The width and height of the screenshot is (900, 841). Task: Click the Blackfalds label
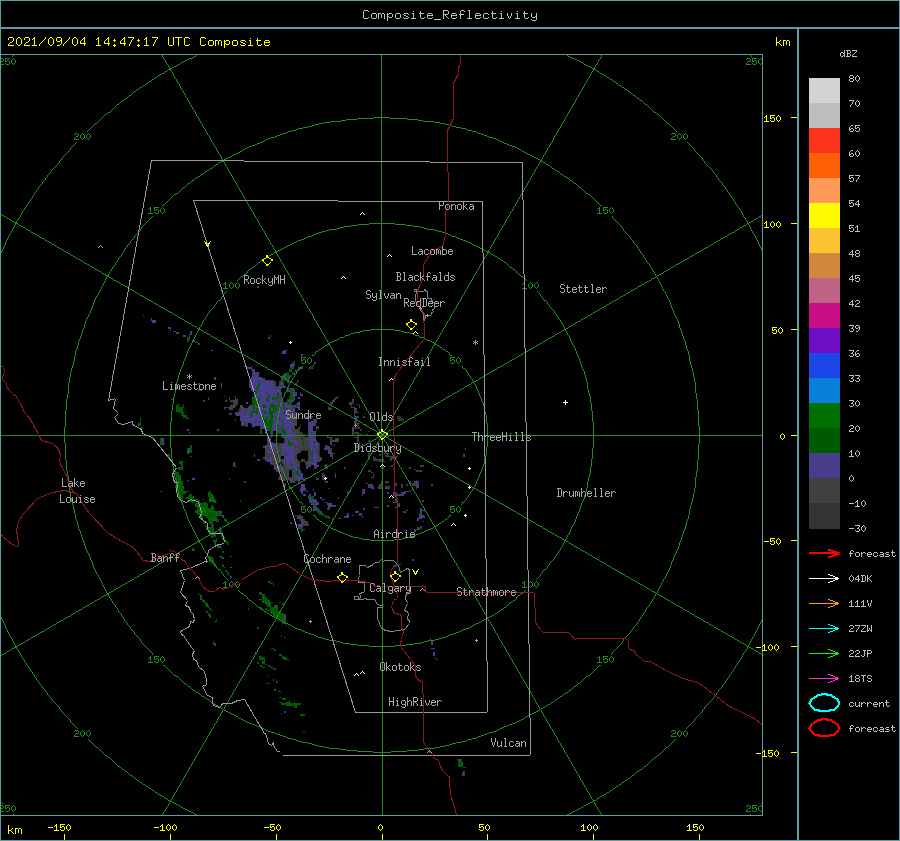coord(425,277)
